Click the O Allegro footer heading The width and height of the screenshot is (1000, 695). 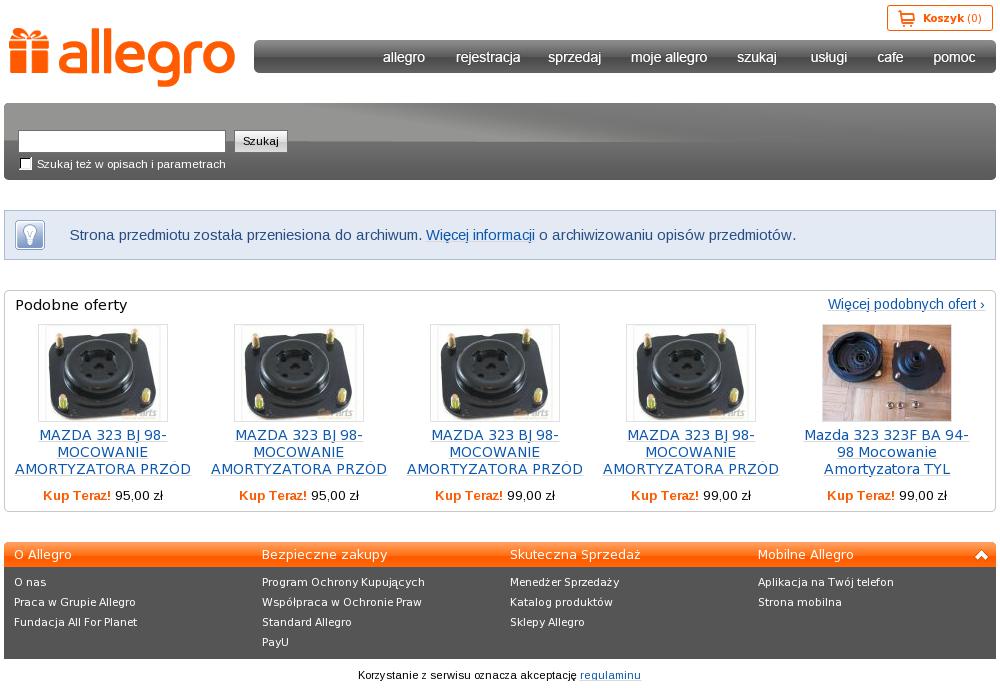coord(43,555)
